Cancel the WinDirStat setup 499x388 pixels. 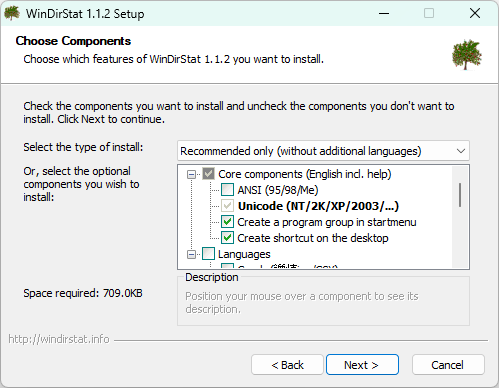pyautogui.click(x=448, y=365)
